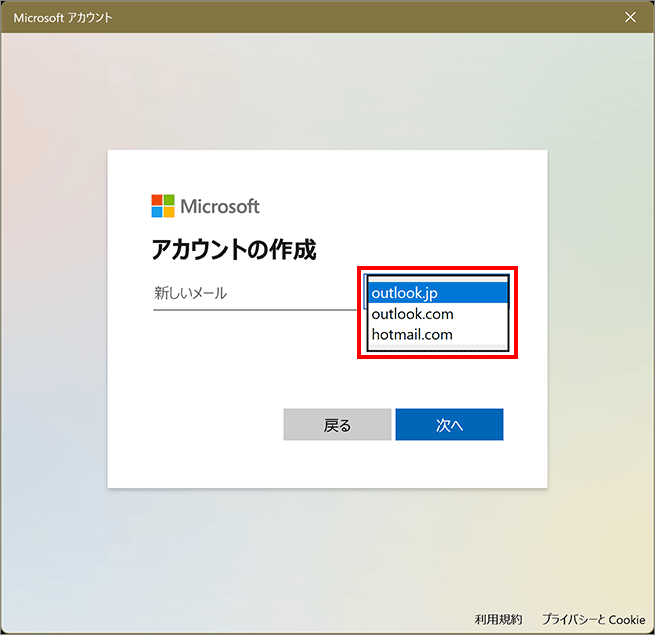Pick hotmail.com as the email domain
The image size is (655, 635).
click(x=438, y=334)
